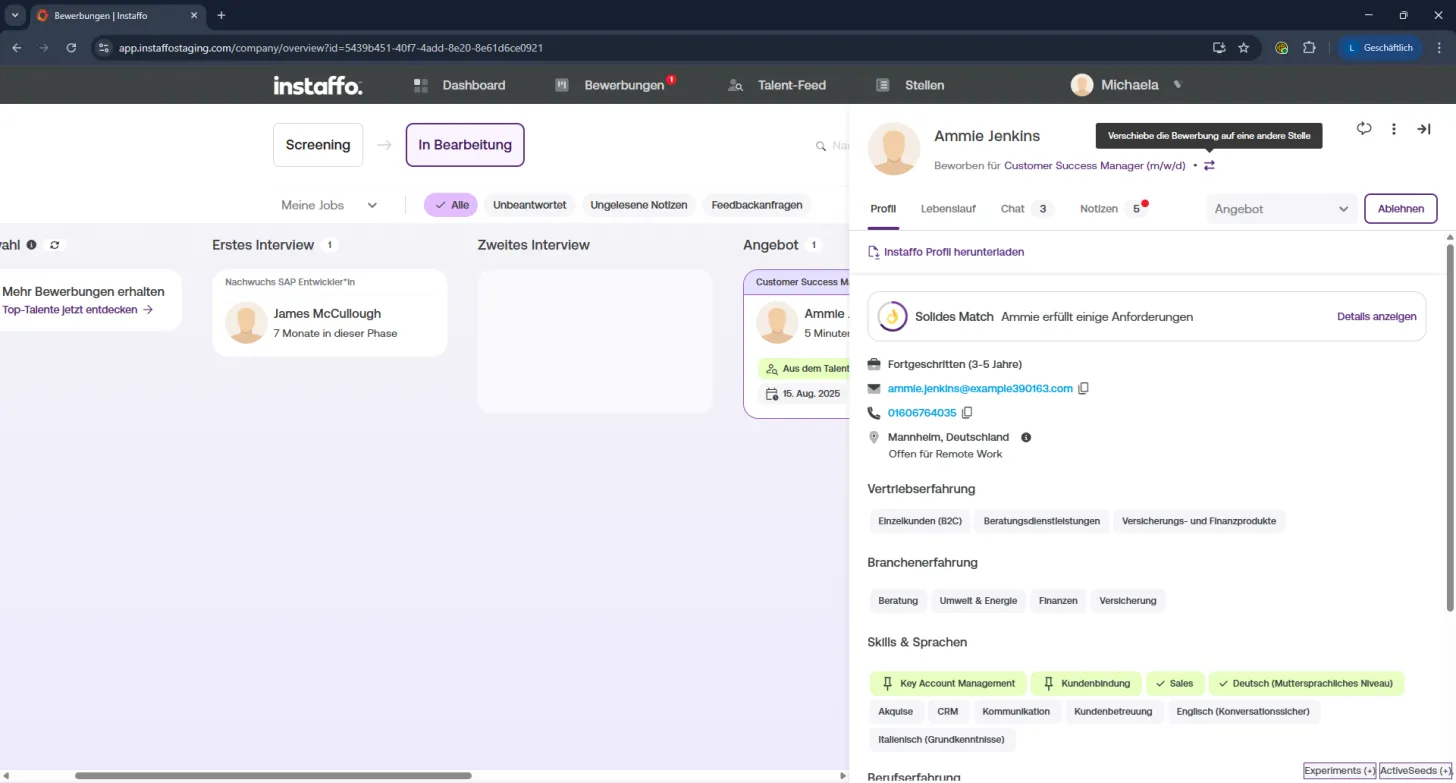Open the Angebot stage dropdown

pos(1282,209)
